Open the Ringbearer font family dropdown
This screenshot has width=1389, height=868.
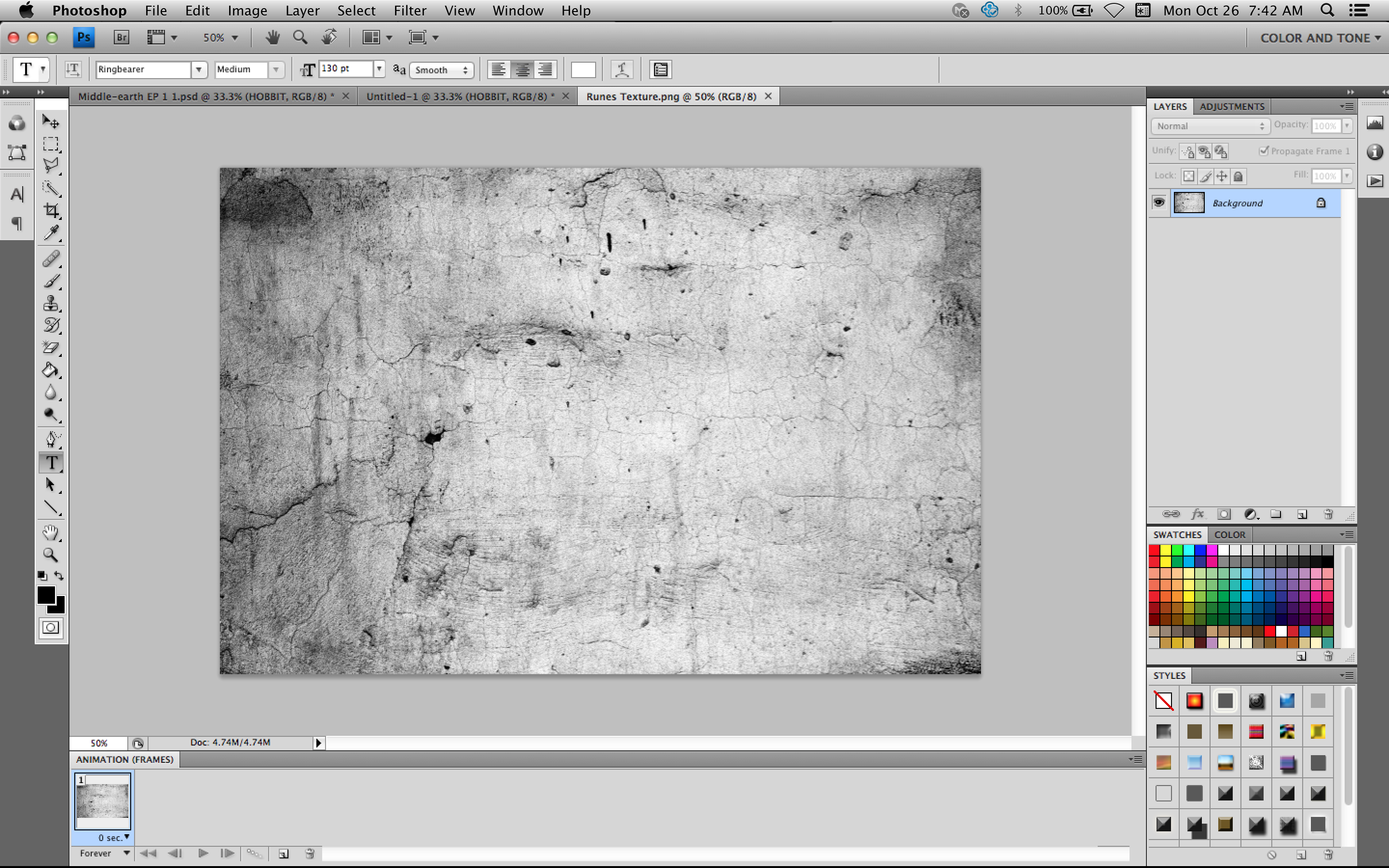click(x=199, y=69)
